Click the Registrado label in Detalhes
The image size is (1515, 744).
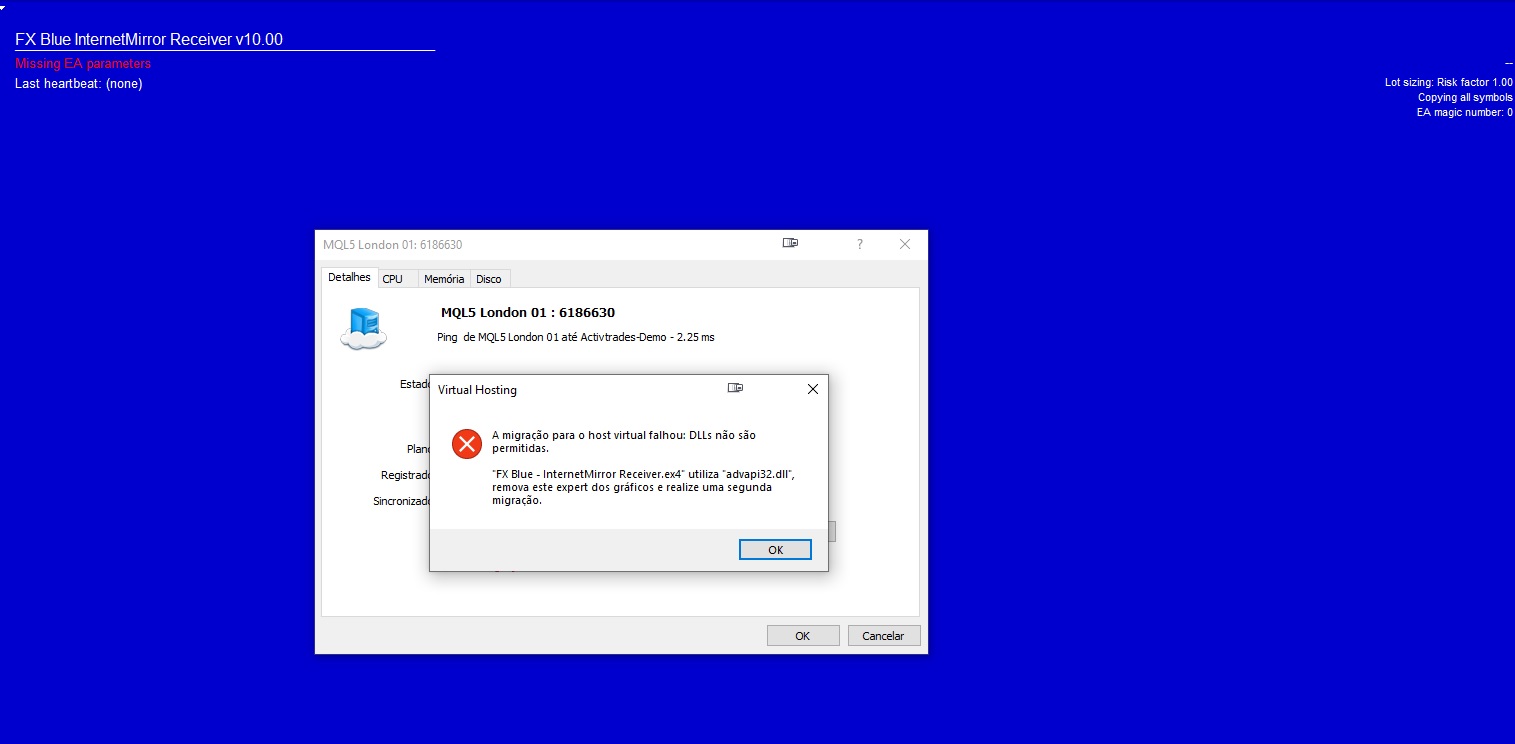tap(405, 476)
